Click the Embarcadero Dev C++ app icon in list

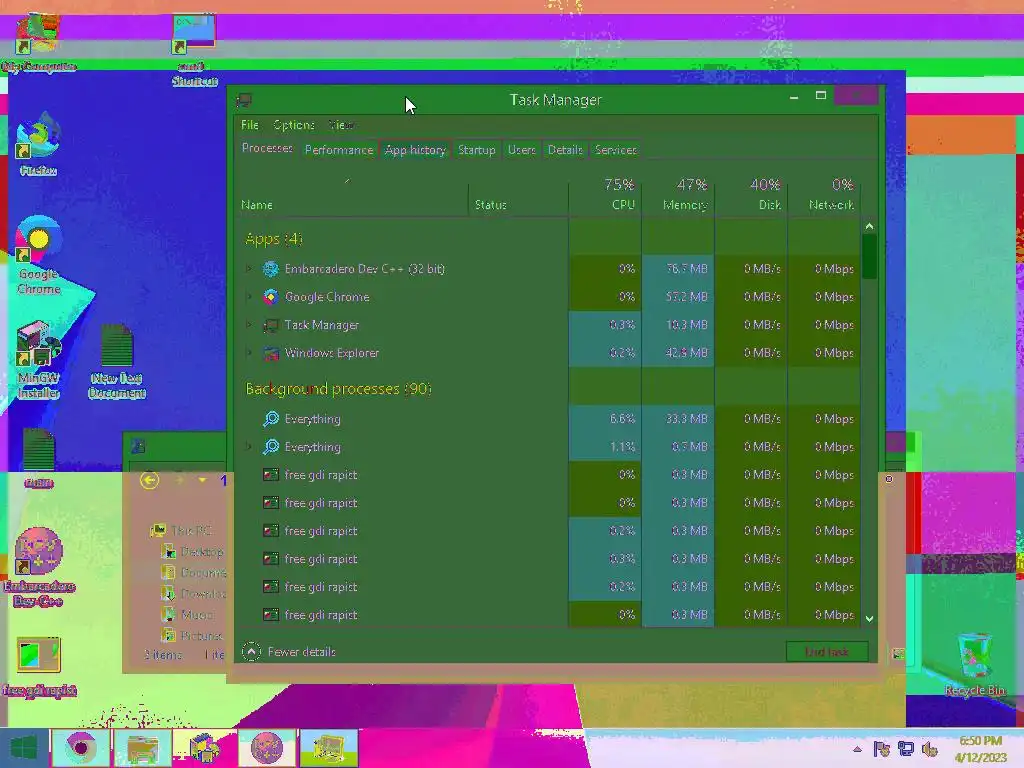(x=270, y=268)
